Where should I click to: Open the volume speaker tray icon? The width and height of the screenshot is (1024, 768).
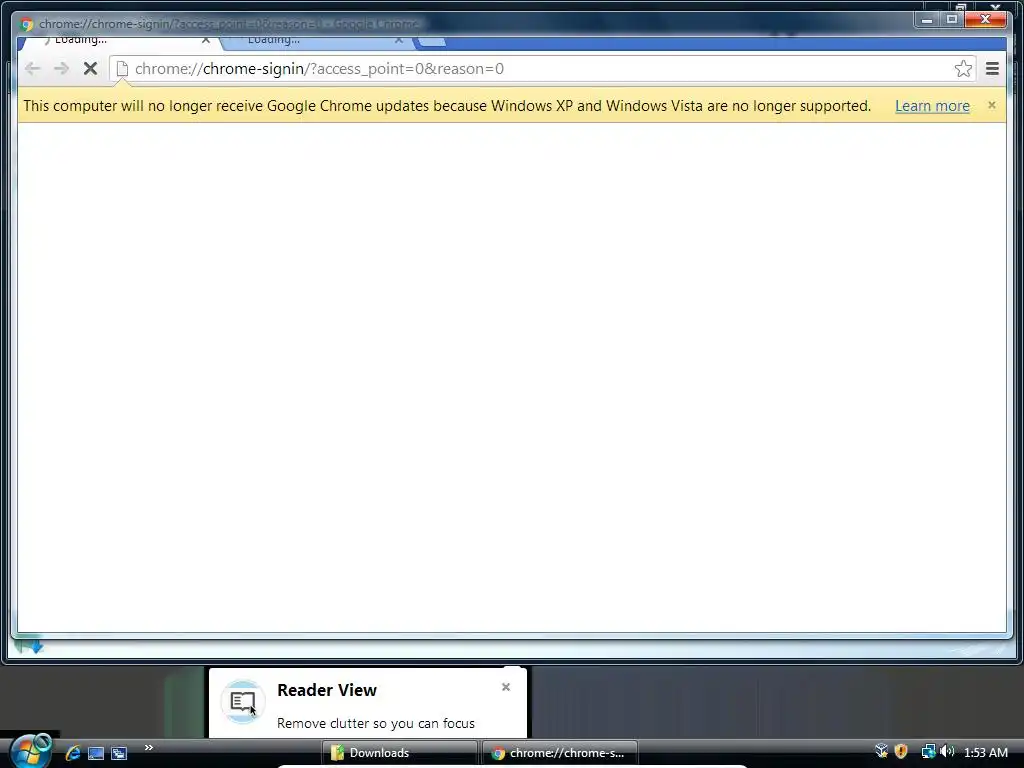(947, 752)
